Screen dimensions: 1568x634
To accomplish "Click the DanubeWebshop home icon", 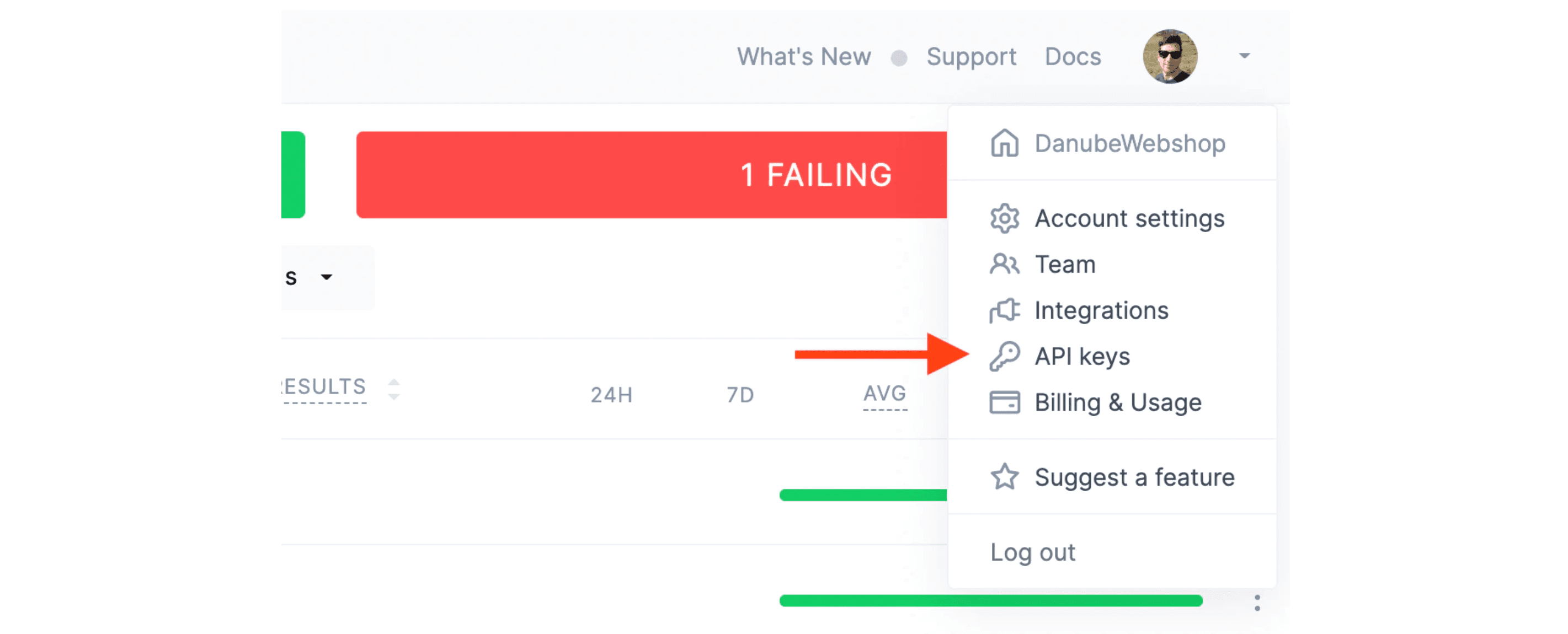I will (x=1004, y=143).
